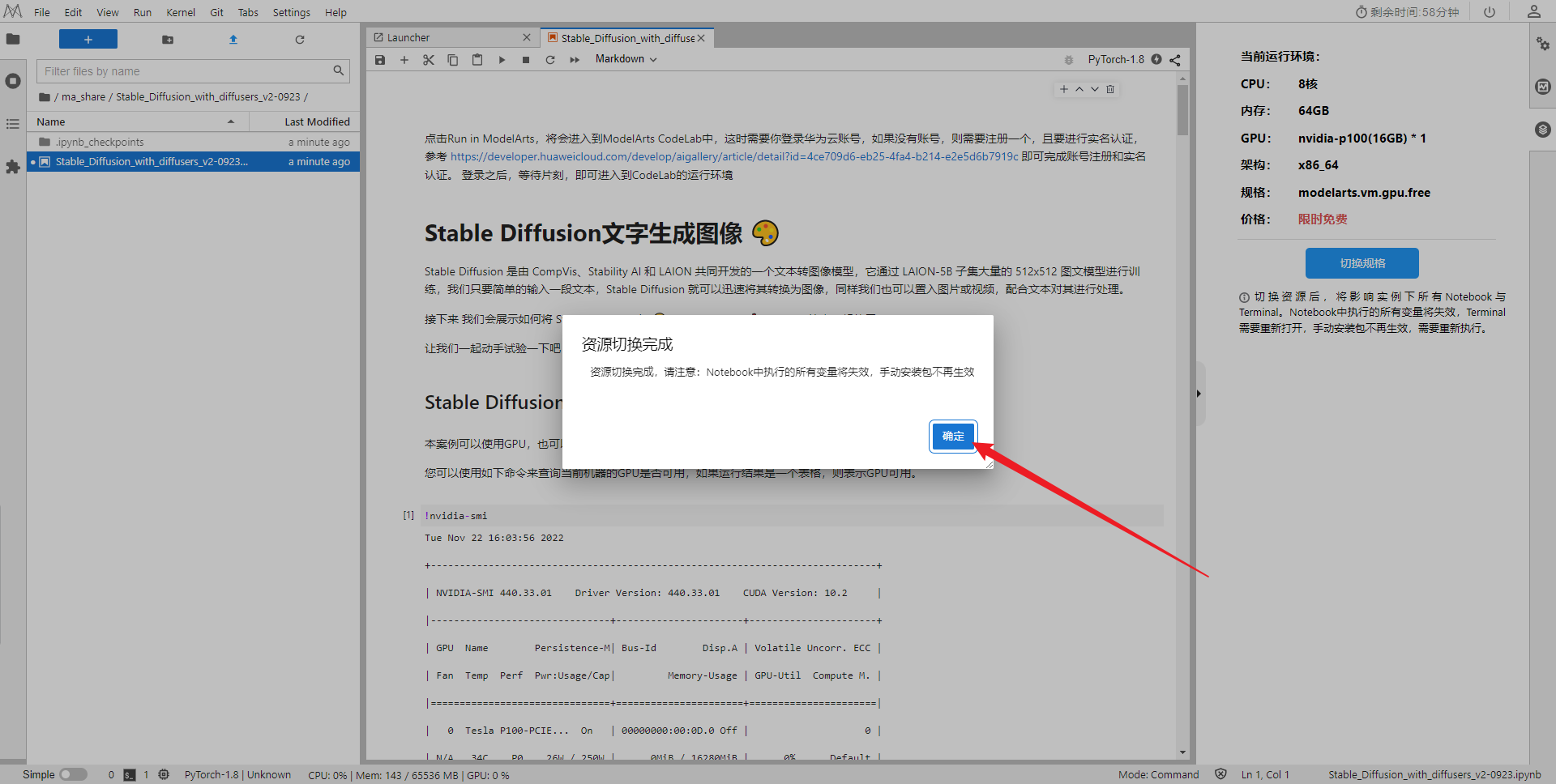Click the remaining time clock indicator

pos(1407,12)
